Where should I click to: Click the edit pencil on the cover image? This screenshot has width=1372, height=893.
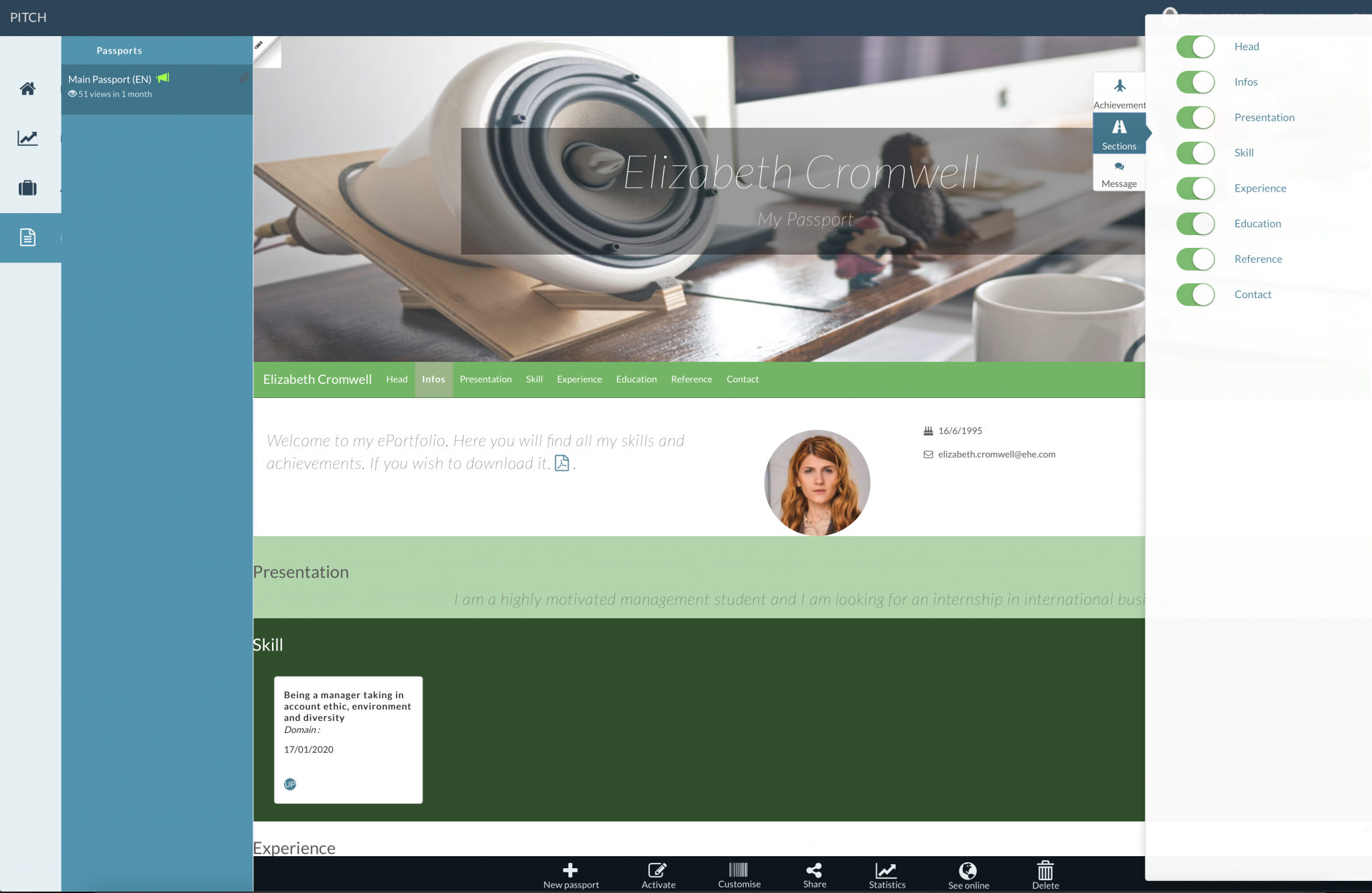(259, 45)
